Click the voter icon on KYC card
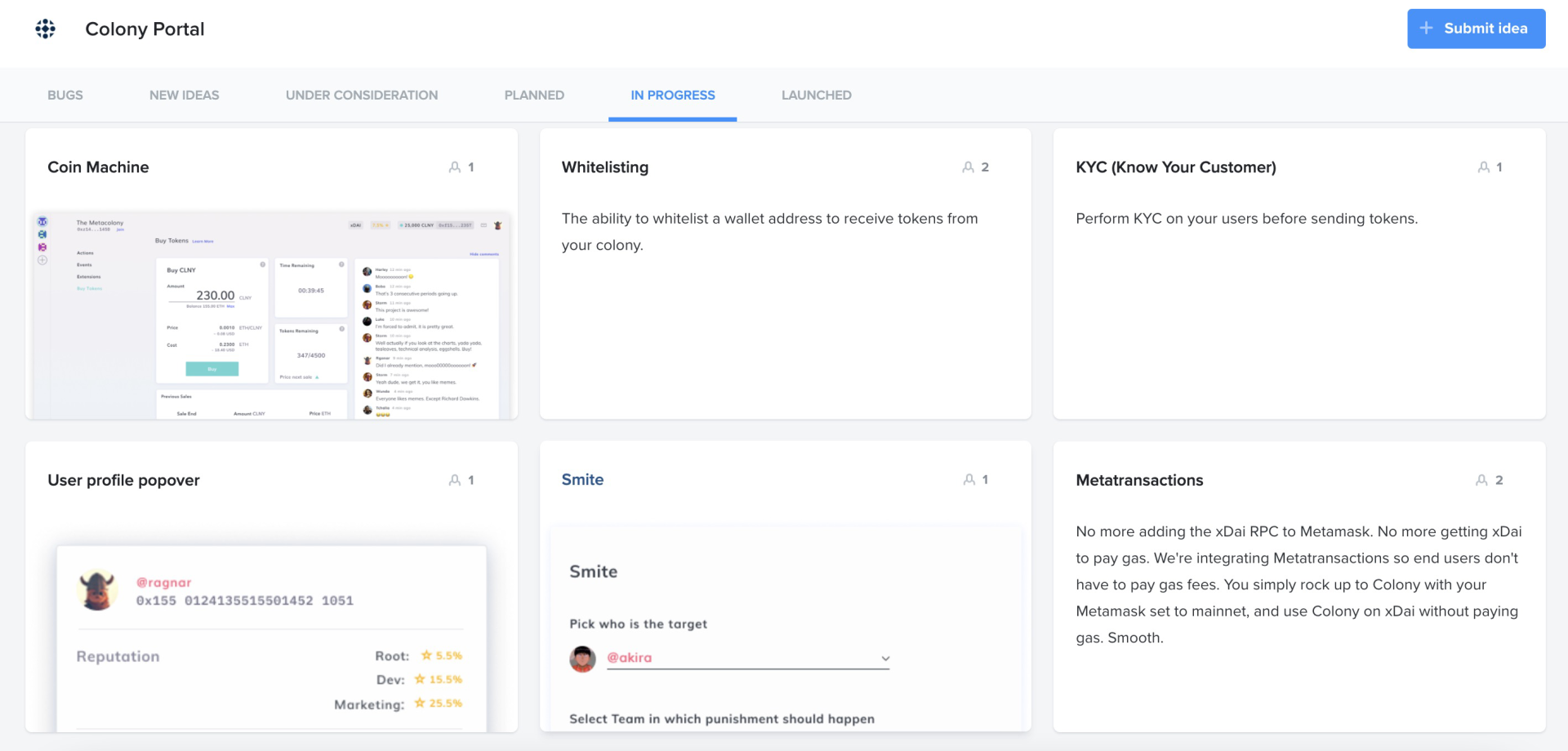 tap(1483, 167)
